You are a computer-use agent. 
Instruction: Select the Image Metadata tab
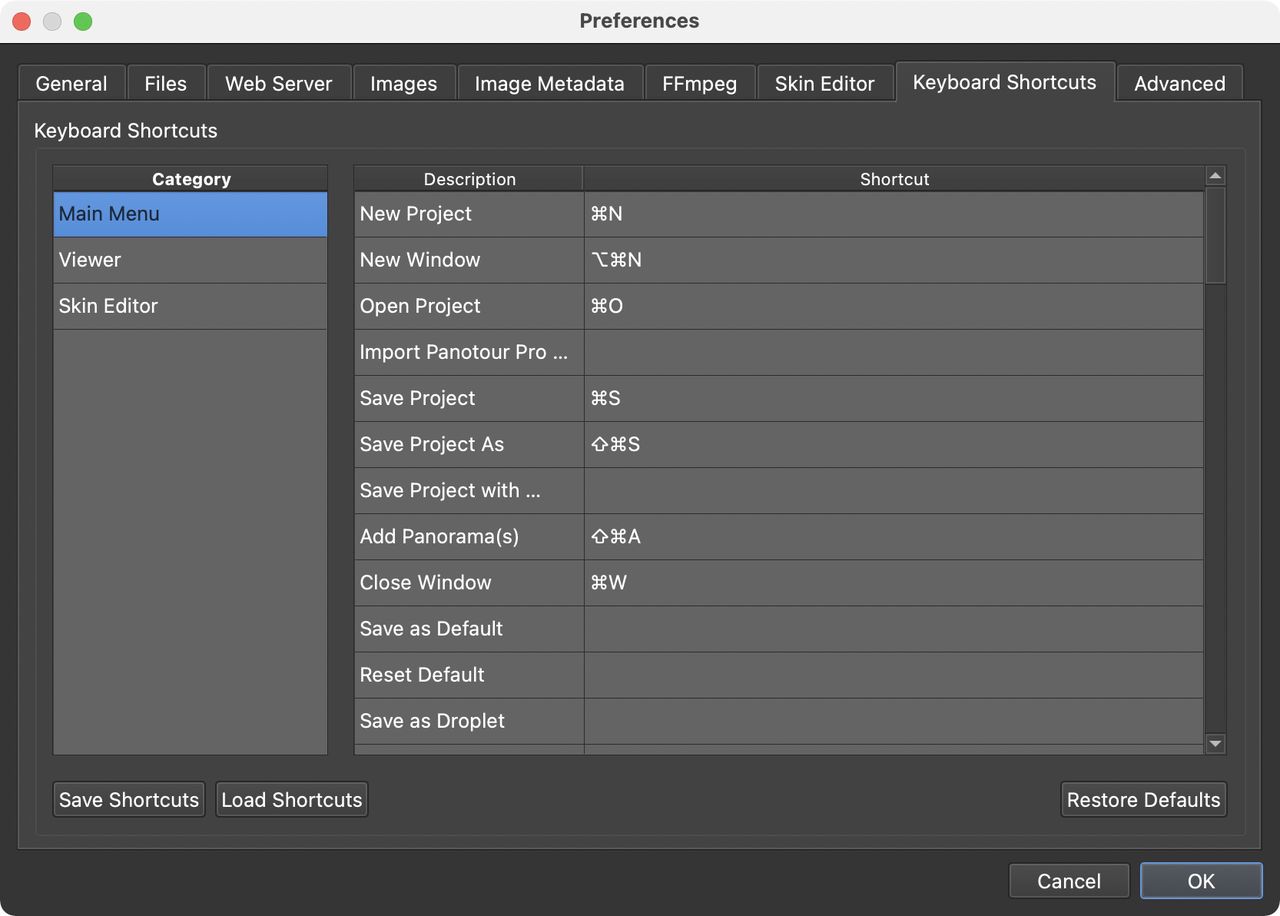[549, 83]
